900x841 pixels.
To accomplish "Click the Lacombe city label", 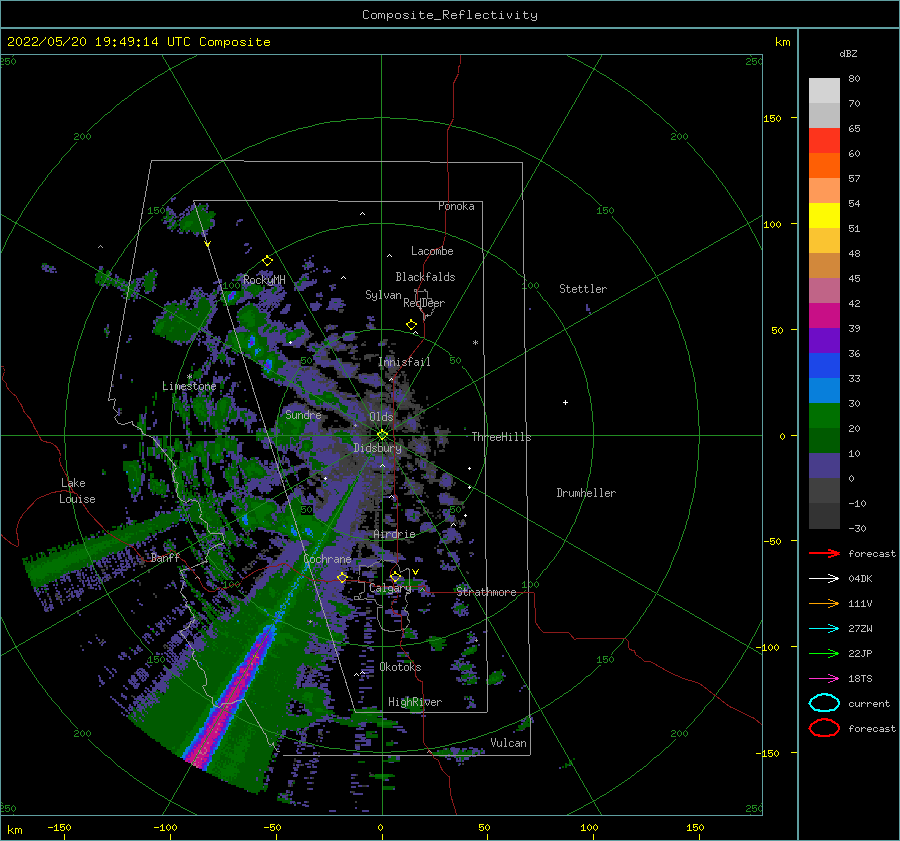I will pyautogui.click(x=432, y=251).
